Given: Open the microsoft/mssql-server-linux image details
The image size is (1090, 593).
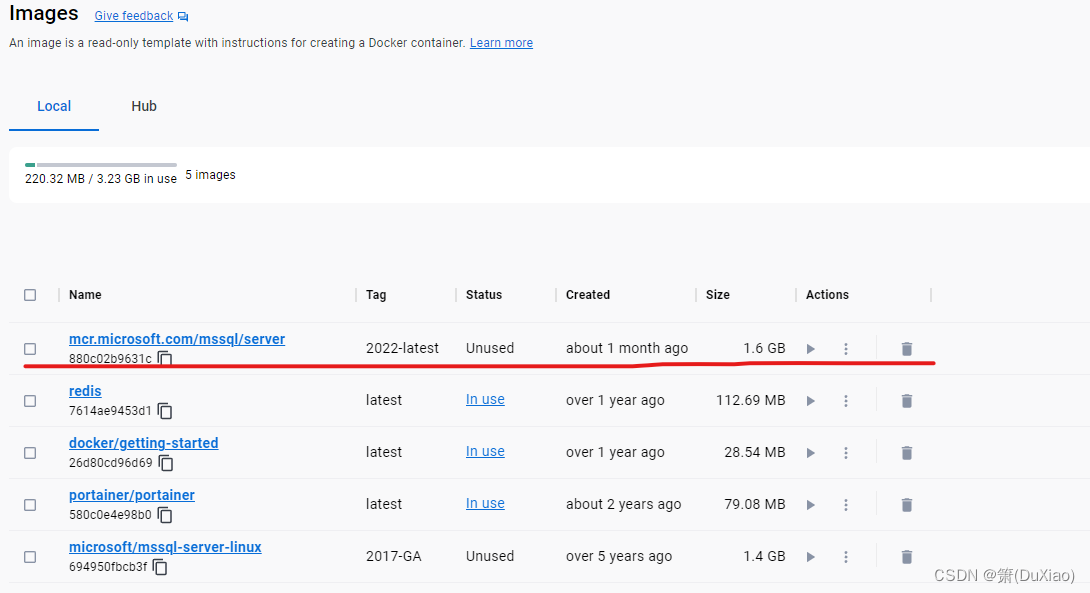Looking at the screenshot, I should point(165,548).
